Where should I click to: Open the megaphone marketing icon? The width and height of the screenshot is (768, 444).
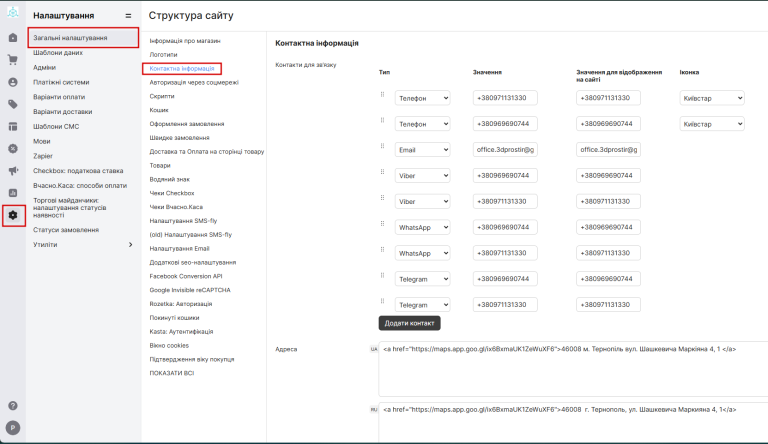(x=13, y=171)
